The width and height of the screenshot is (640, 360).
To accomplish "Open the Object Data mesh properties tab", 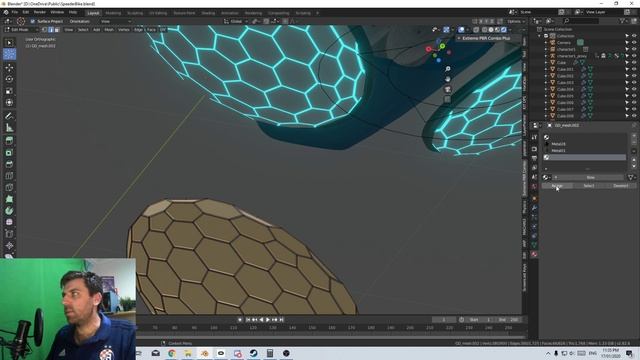I will [534, 245].
